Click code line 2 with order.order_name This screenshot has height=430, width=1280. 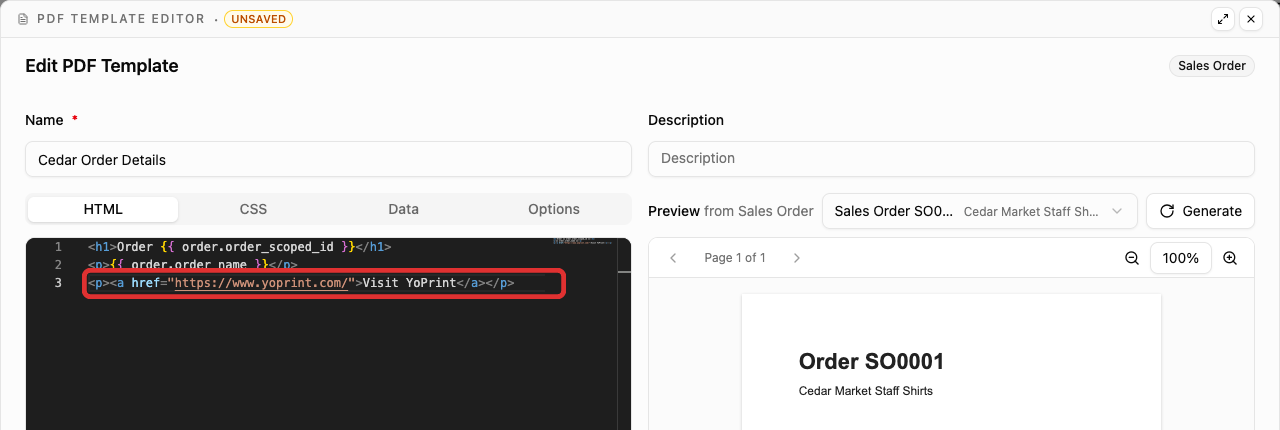[192, 265]
